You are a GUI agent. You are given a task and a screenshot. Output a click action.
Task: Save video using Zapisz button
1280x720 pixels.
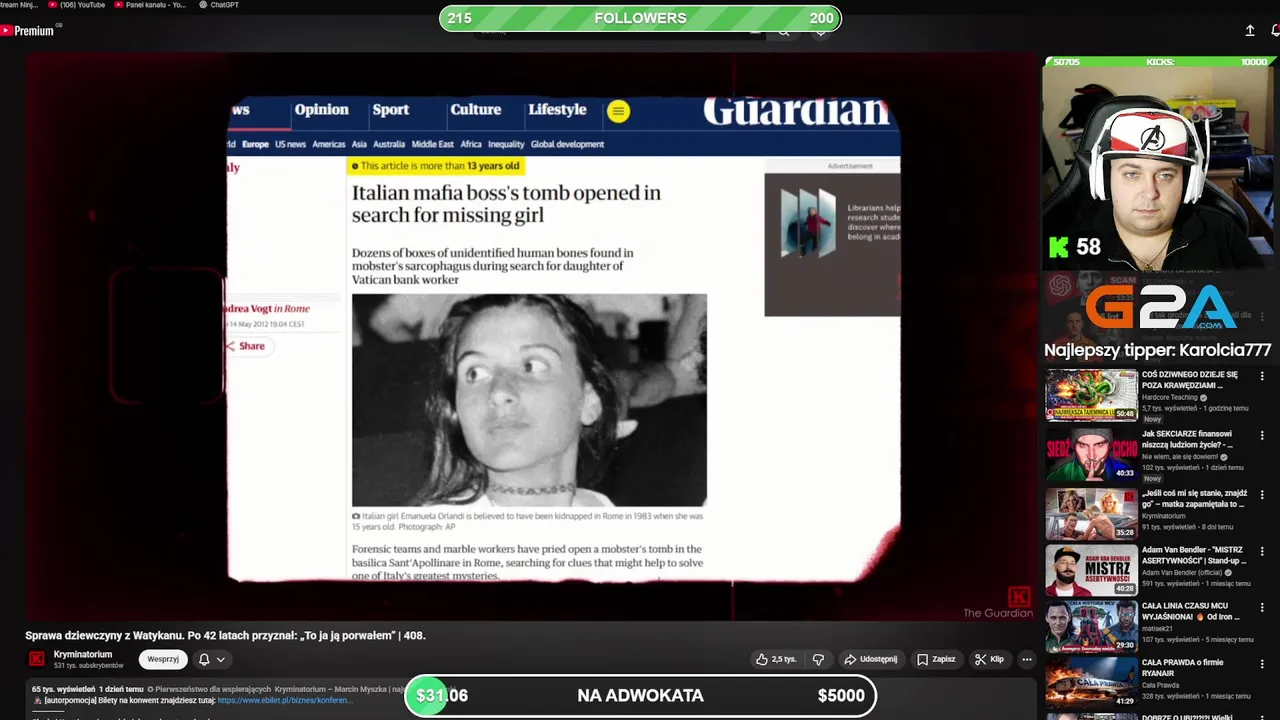[x=936, y=659]
